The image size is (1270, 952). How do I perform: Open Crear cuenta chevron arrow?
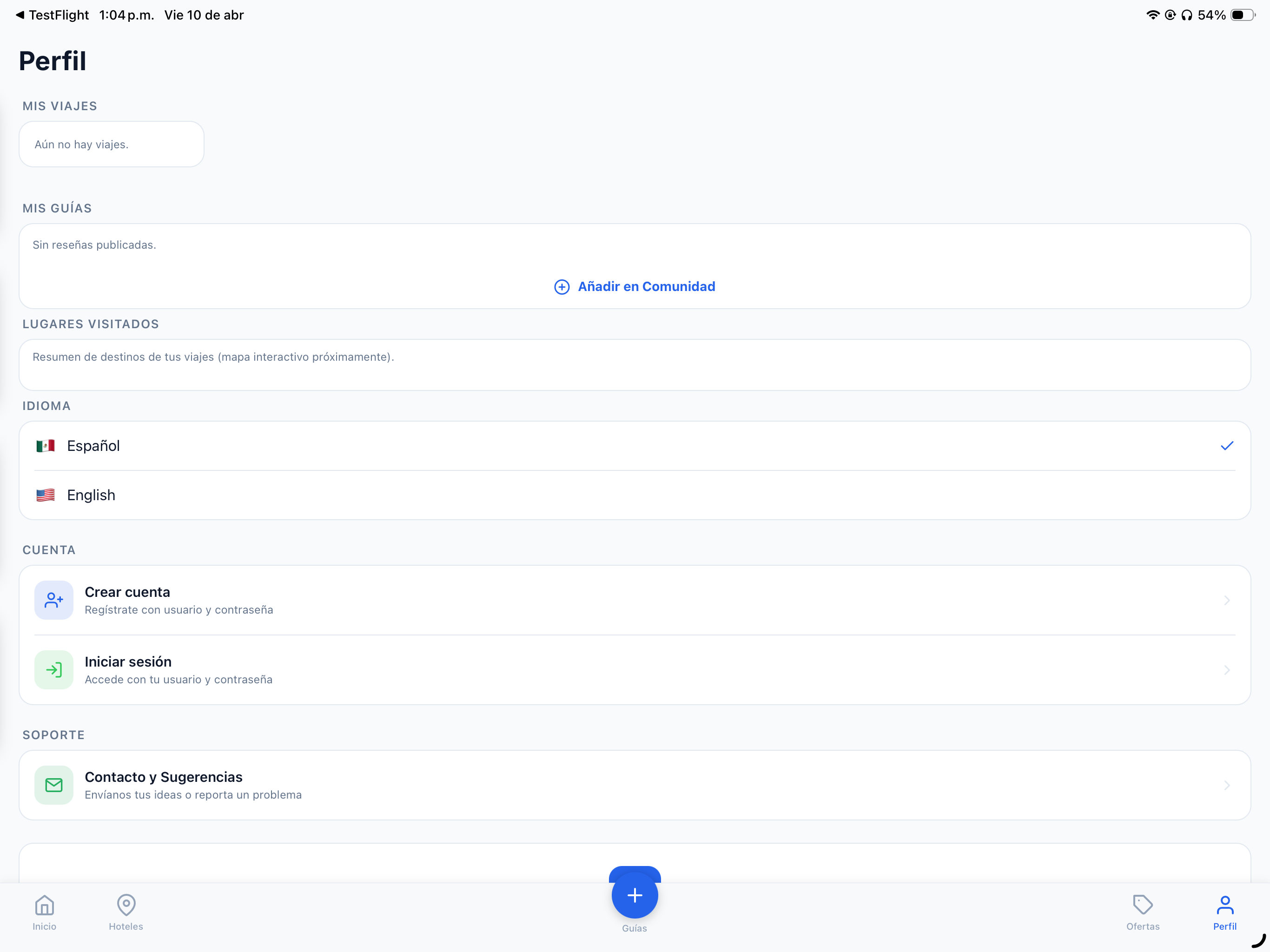pos(1226,600)
